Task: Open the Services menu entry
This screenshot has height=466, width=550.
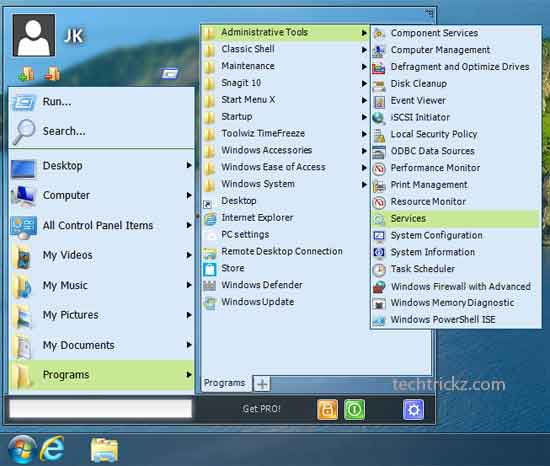Action: click(455, 219)
